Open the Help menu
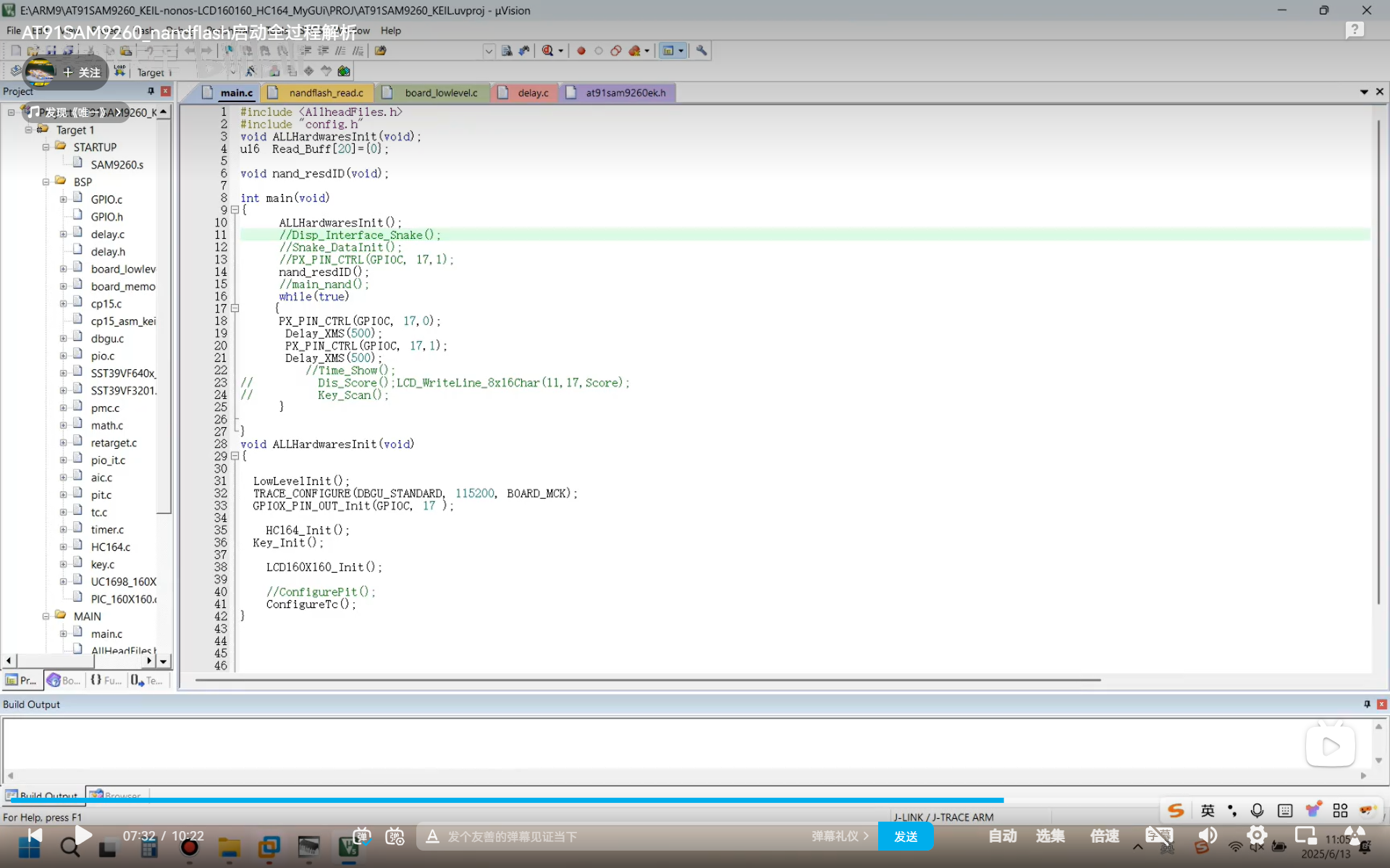Screen dimensions: 1390x868 (391, 30)
